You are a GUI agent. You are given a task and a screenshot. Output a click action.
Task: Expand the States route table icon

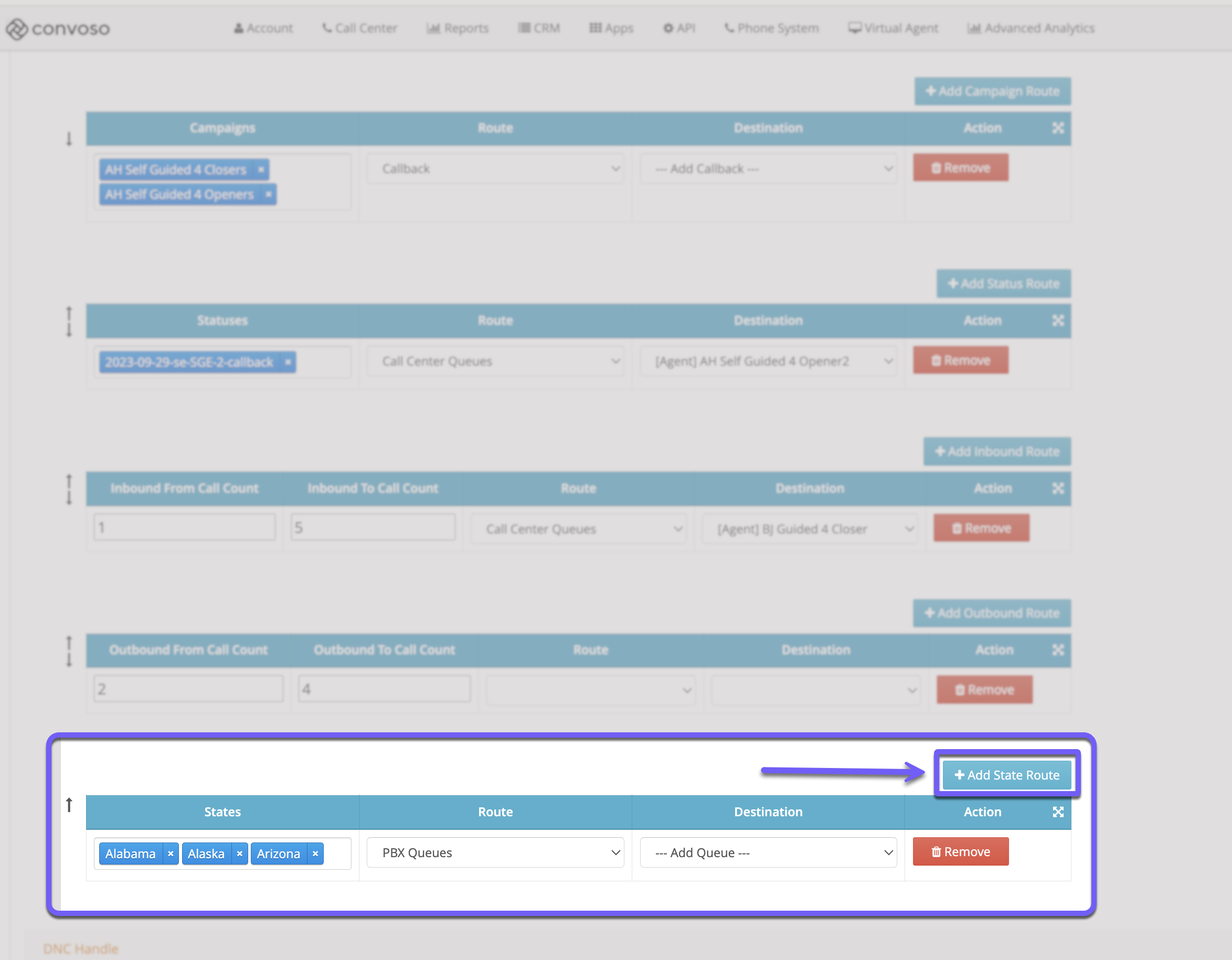tap(1058, 812)
